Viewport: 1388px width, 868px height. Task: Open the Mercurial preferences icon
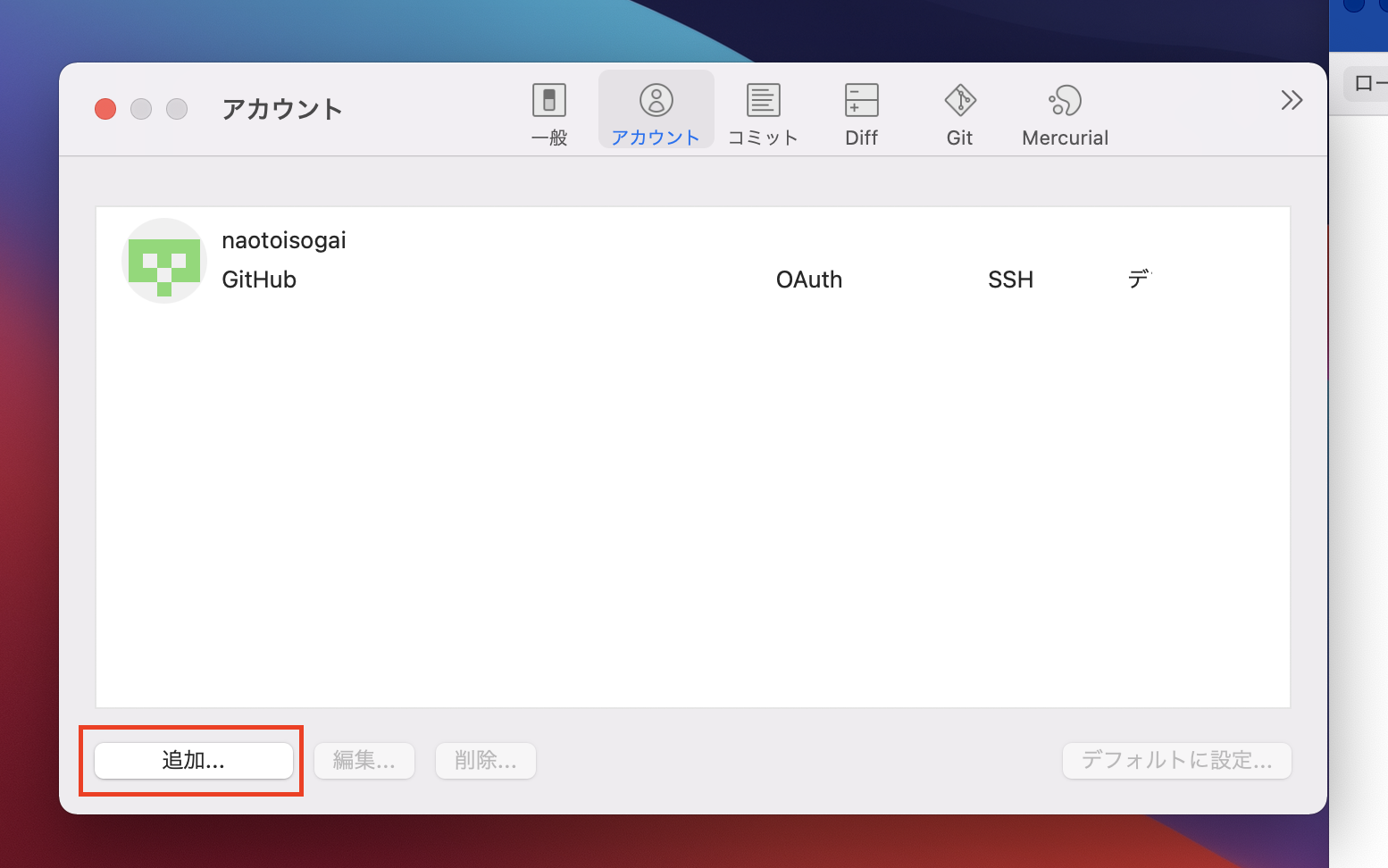1065,109
